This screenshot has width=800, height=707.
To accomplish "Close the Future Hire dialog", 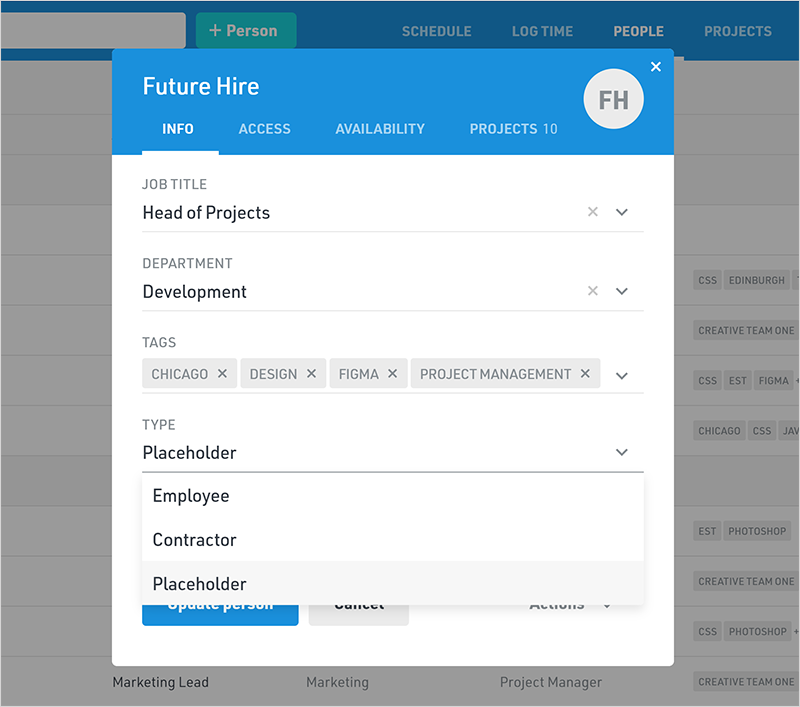I will coord(656,67).
